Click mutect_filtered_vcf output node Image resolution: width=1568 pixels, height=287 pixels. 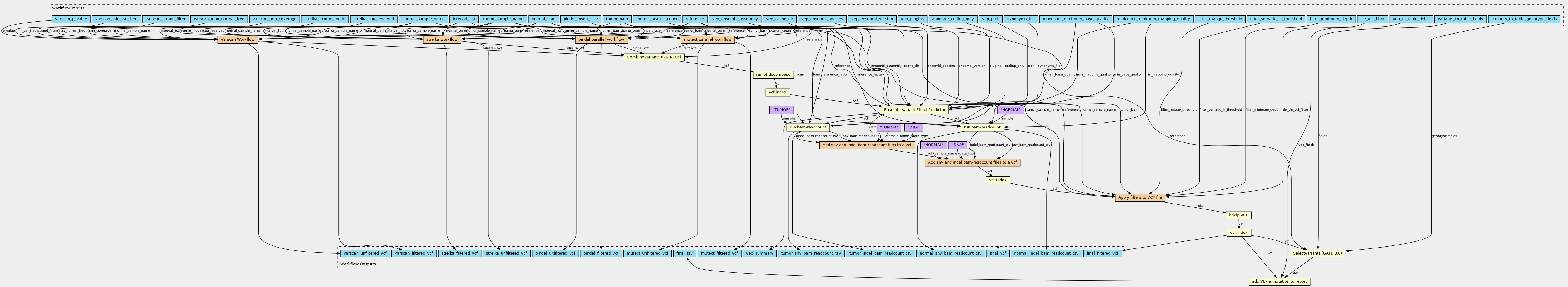[719, 253]
